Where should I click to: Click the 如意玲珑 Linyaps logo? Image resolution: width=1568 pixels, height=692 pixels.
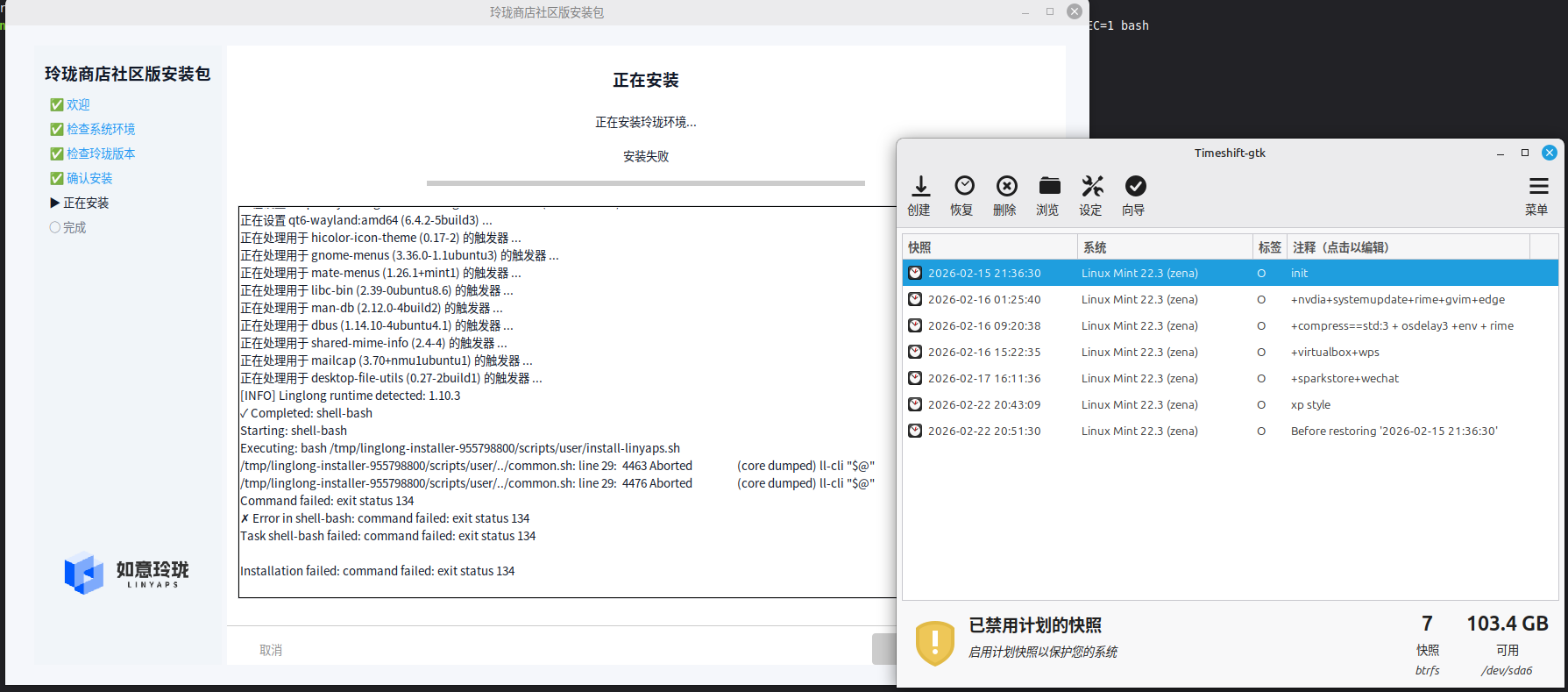coord(127,574)
